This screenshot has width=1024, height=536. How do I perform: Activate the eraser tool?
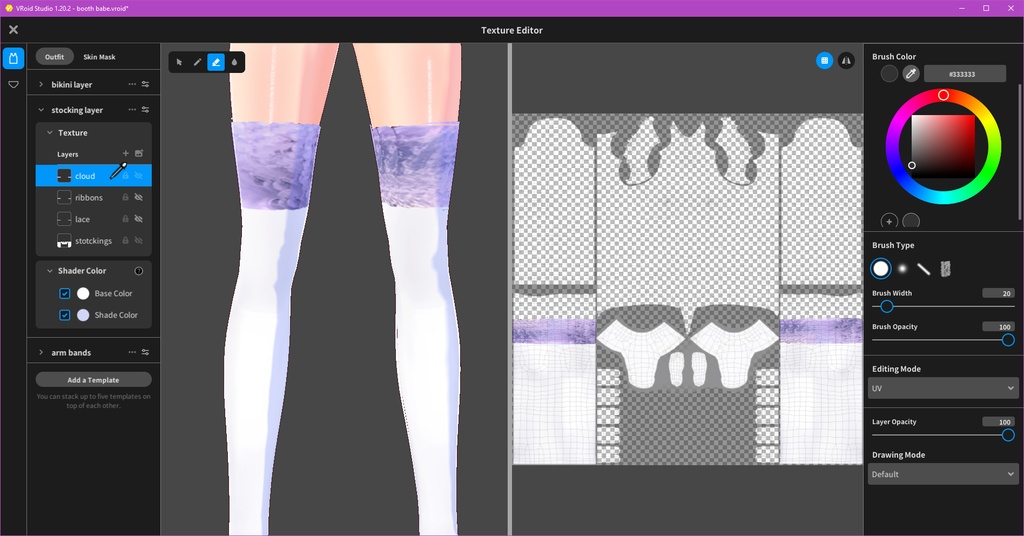(216, 62)
